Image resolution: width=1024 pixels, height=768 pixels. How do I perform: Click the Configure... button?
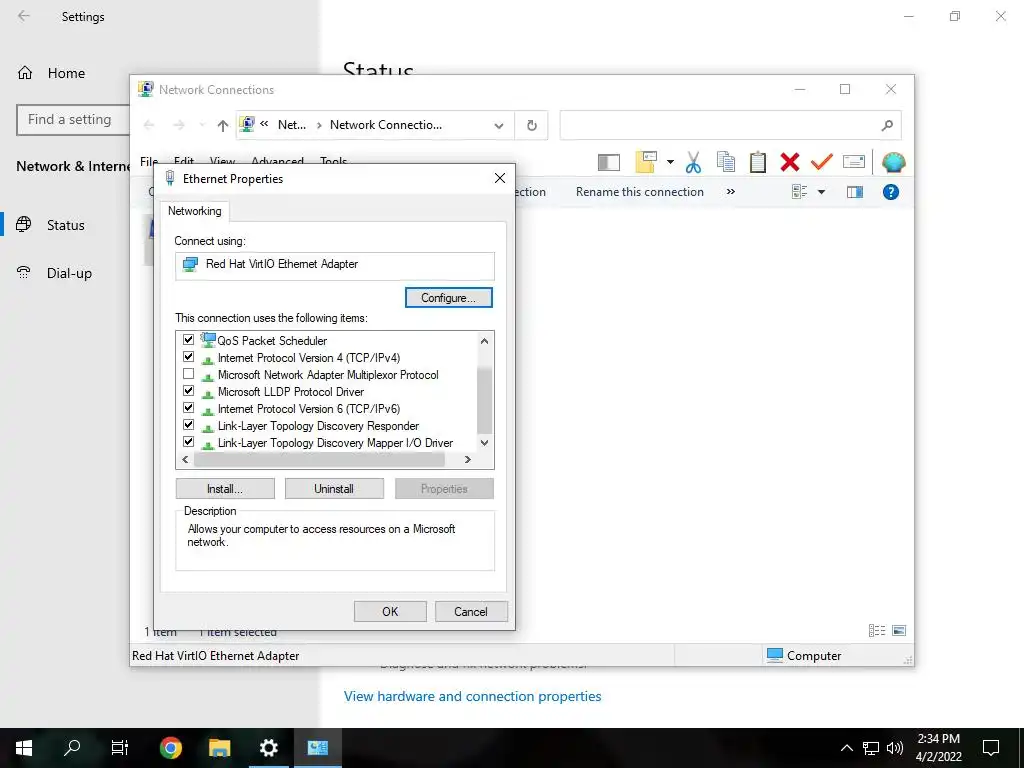pos(449,298)
